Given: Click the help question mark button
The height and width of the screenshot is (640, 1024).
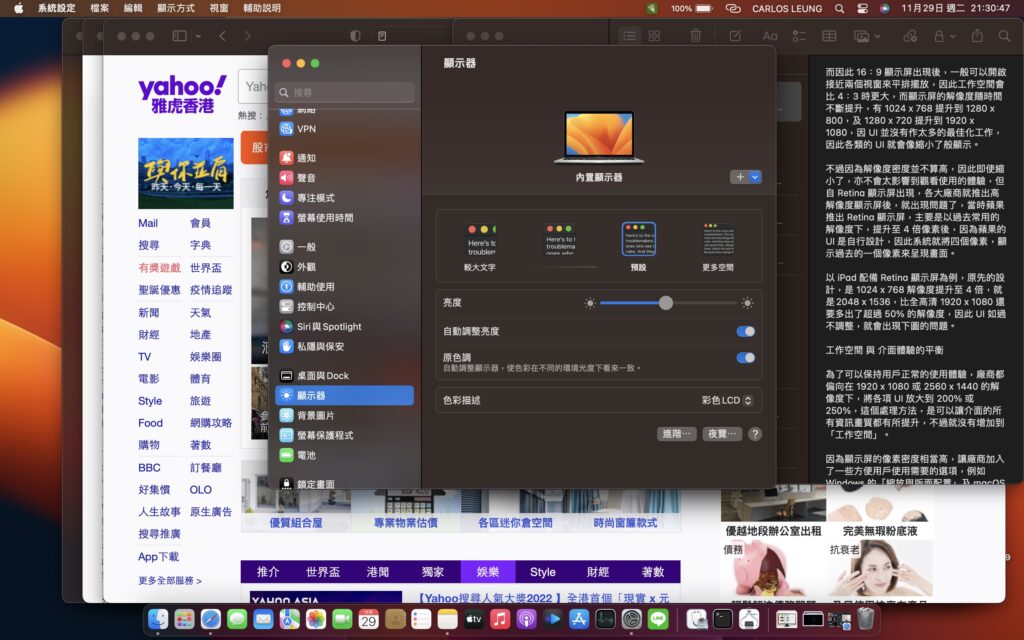Looking at the screenshot, I should pos(755,434).
